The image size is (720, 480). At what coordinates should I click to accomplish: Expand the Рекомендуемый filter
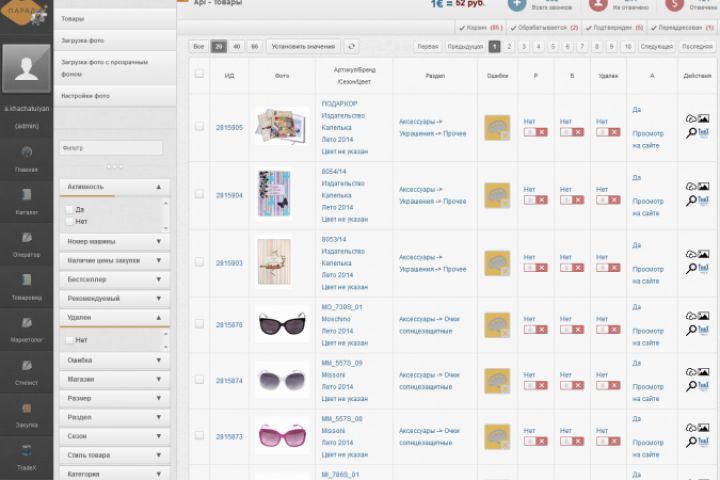pos(114,299)
